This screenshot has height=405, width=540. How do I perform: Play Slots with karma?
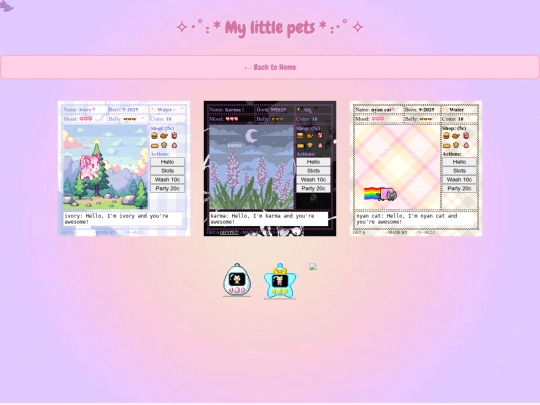click(x=313, y=171)
